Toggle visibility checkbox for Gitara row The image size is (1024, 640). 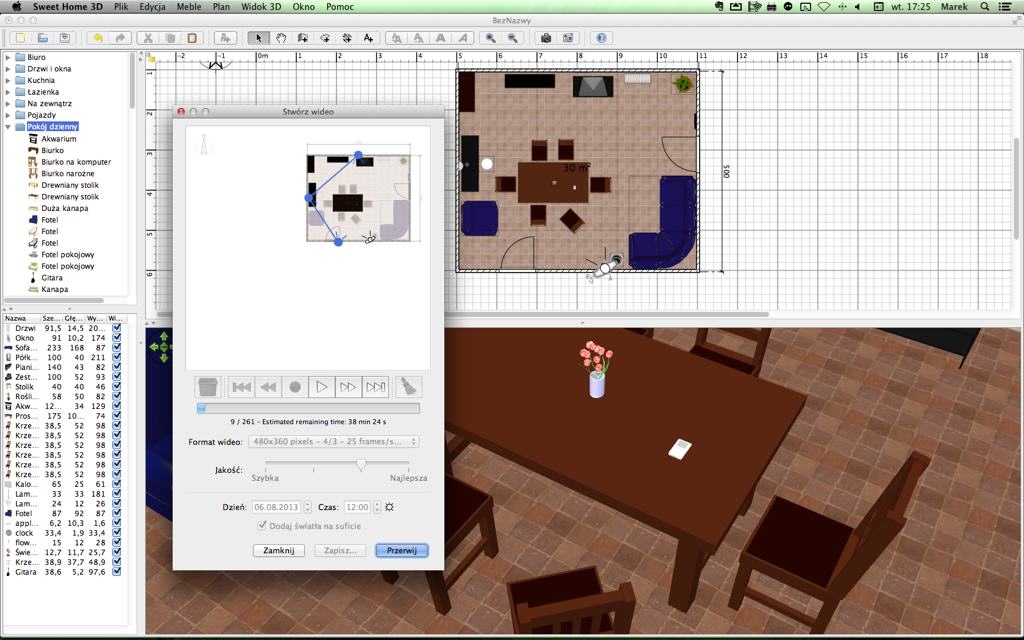(x=117, y=572)
